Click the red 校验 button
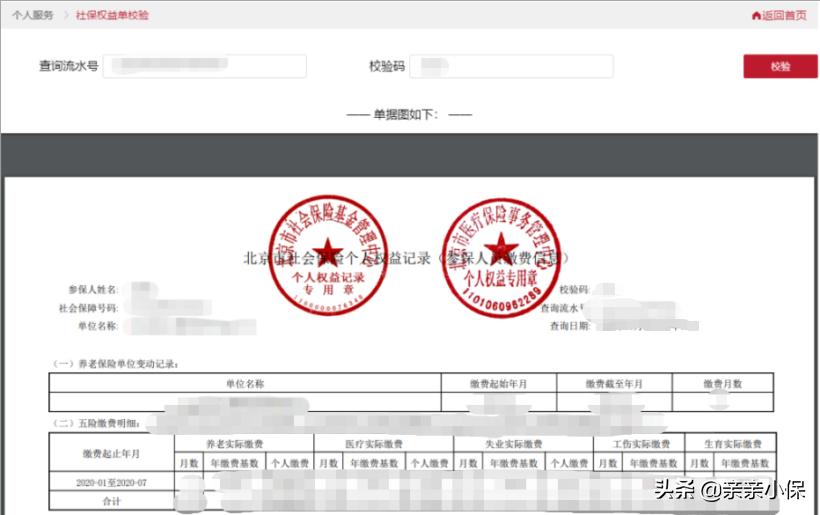This screenshot has width=820, height=515. pyautogui.click(x=780, y=66)
